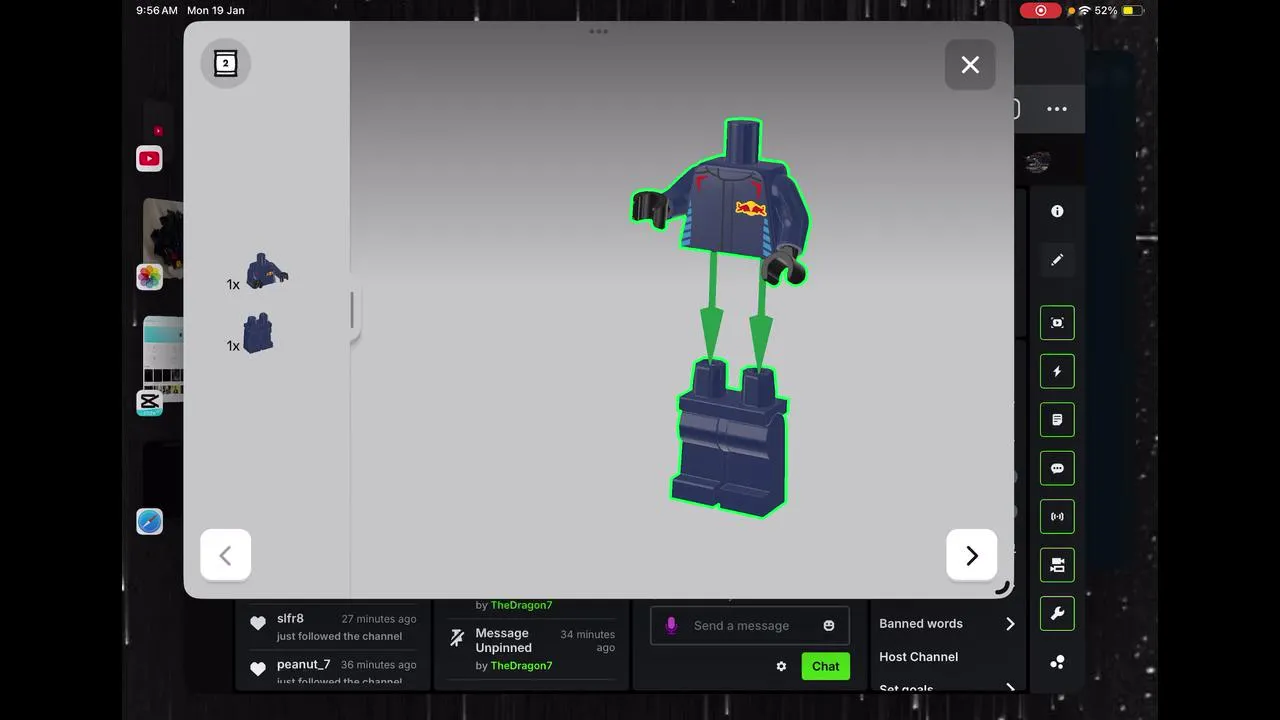Click the unpinned message icon
This screenshot has height=720, width=1280.
click(457, 637)
